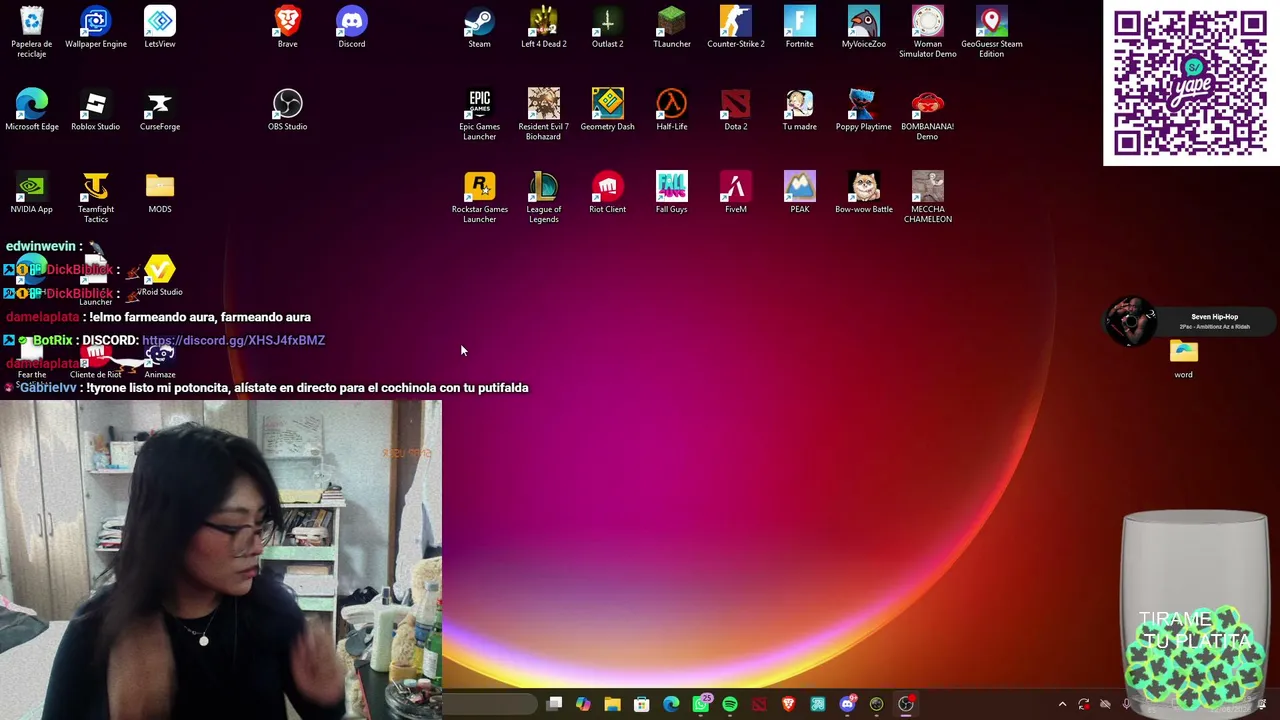Select the NVIDIA App desktop shortcut
The height and width of the screenshot is (720, 1280).
pos(32,193)
